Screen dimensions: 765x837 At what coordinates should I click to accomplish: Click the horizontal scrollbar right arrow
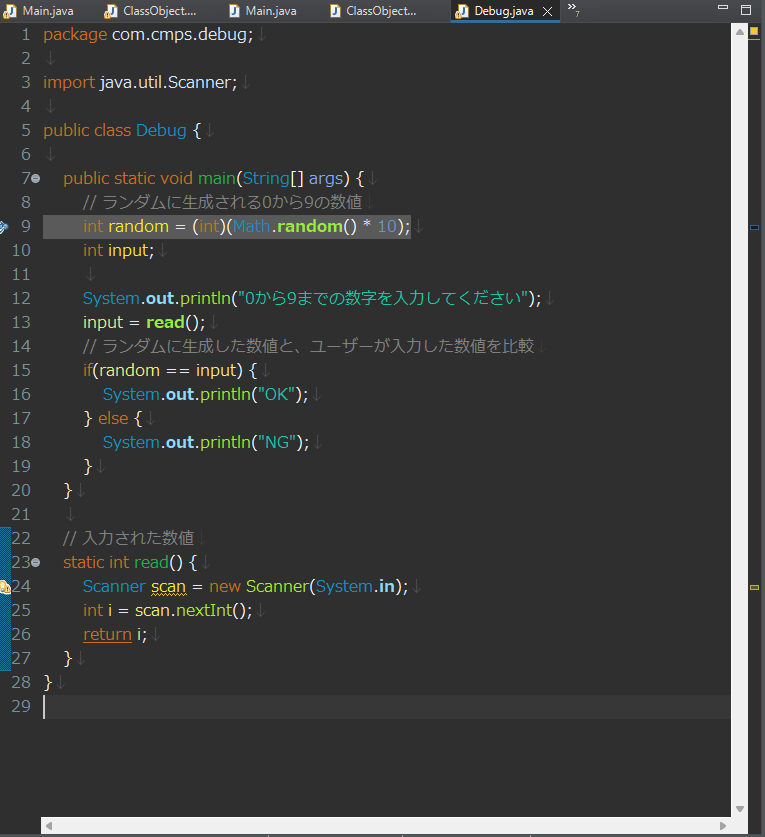(x=725, y=826)
